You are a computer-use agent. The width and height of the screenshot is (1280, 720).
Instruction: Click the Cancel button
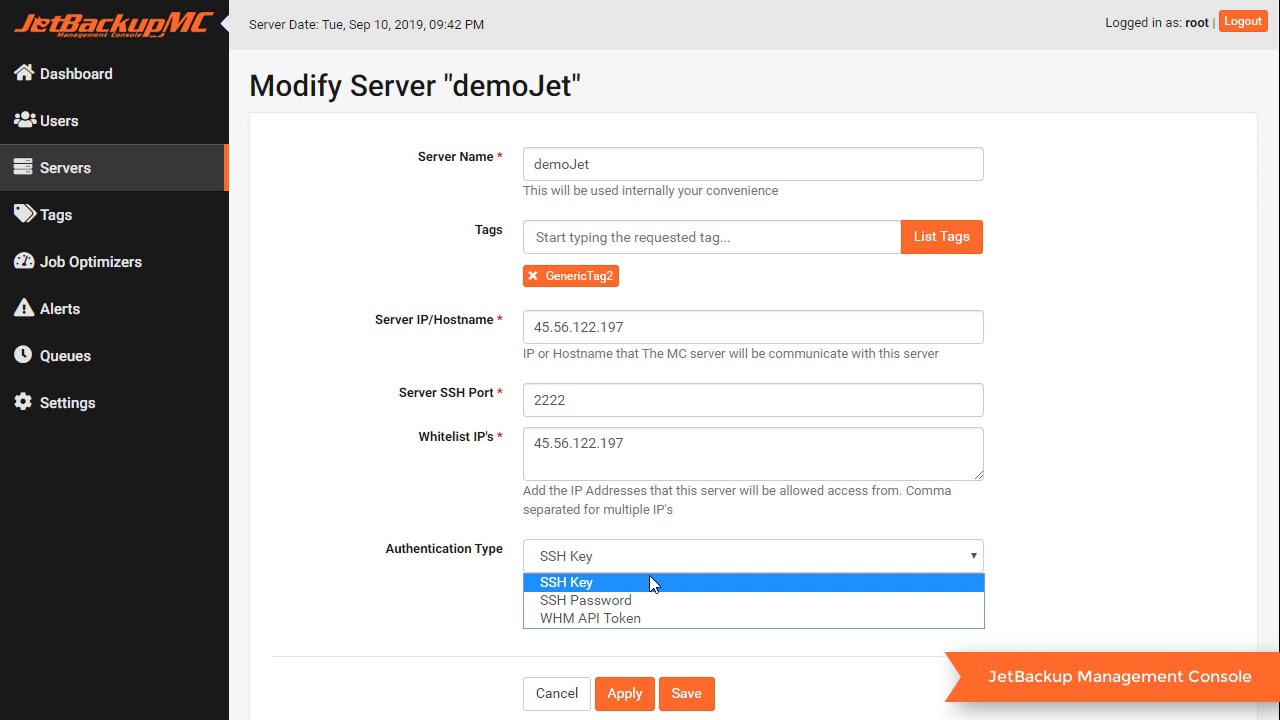click(x=557, y=694)
